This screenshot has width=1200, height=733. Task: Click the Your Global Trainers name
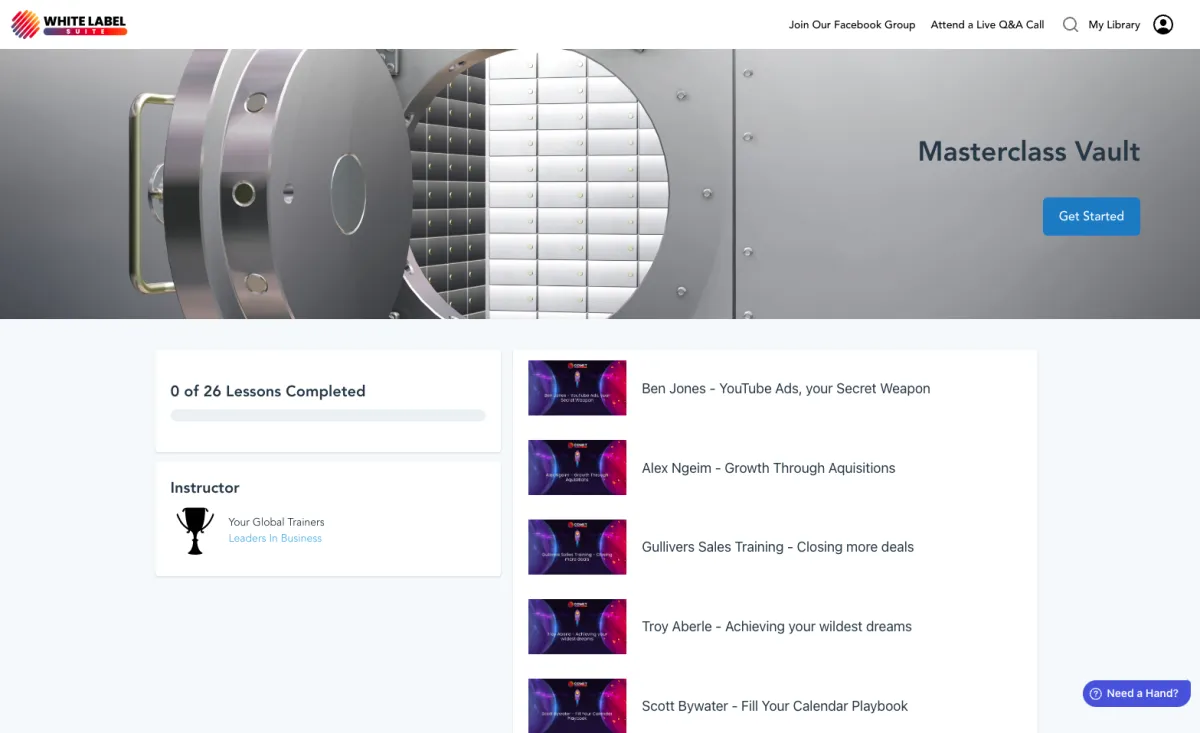pos(276,522)
